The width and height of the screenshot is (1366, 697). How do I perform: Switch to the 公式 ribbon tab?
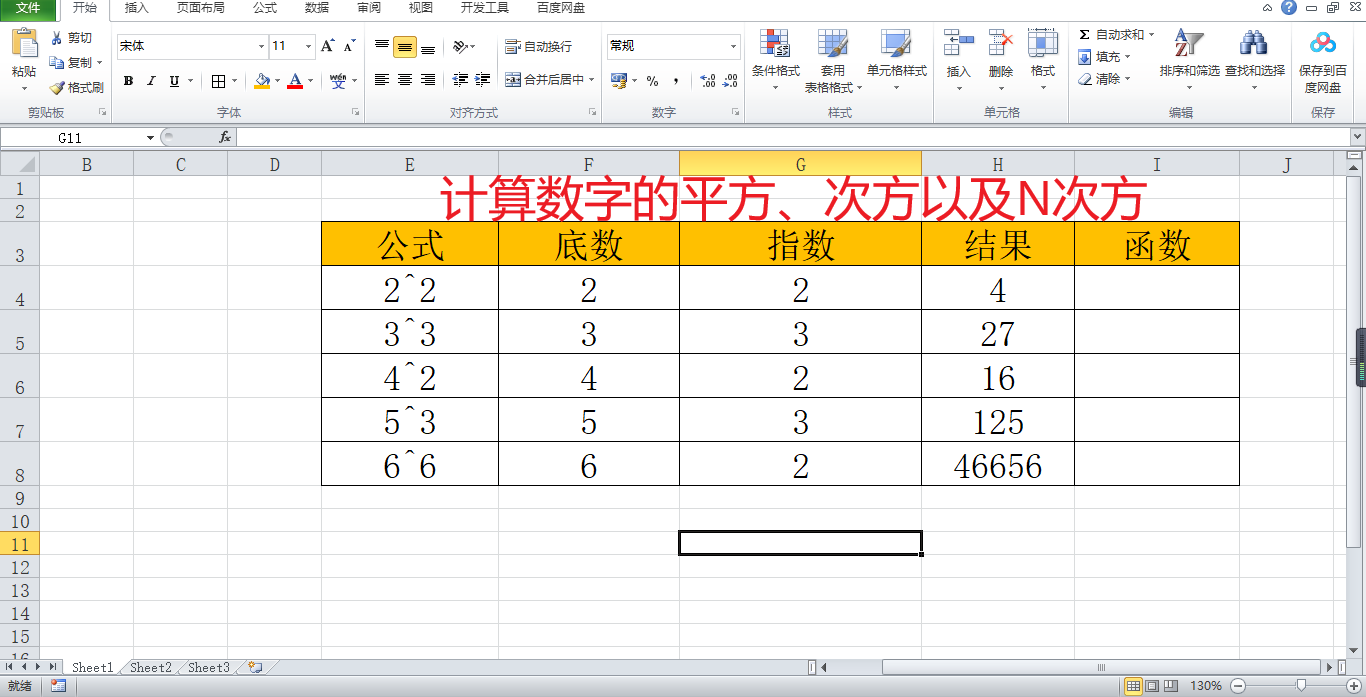point(265,8)
